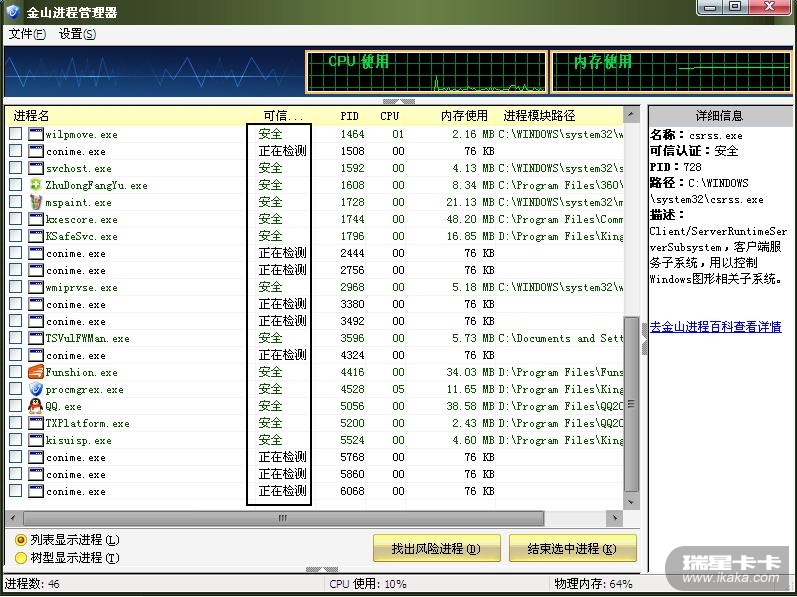Select 树型显示进程 radio button
The image size is (797, 597).
pos(21,558)
